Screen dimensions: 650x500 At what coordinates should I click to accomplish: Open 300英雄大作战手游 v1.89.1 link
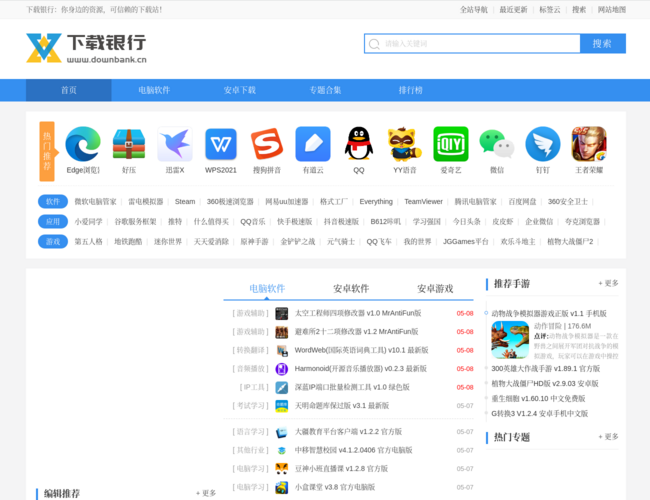pos(546,369)
